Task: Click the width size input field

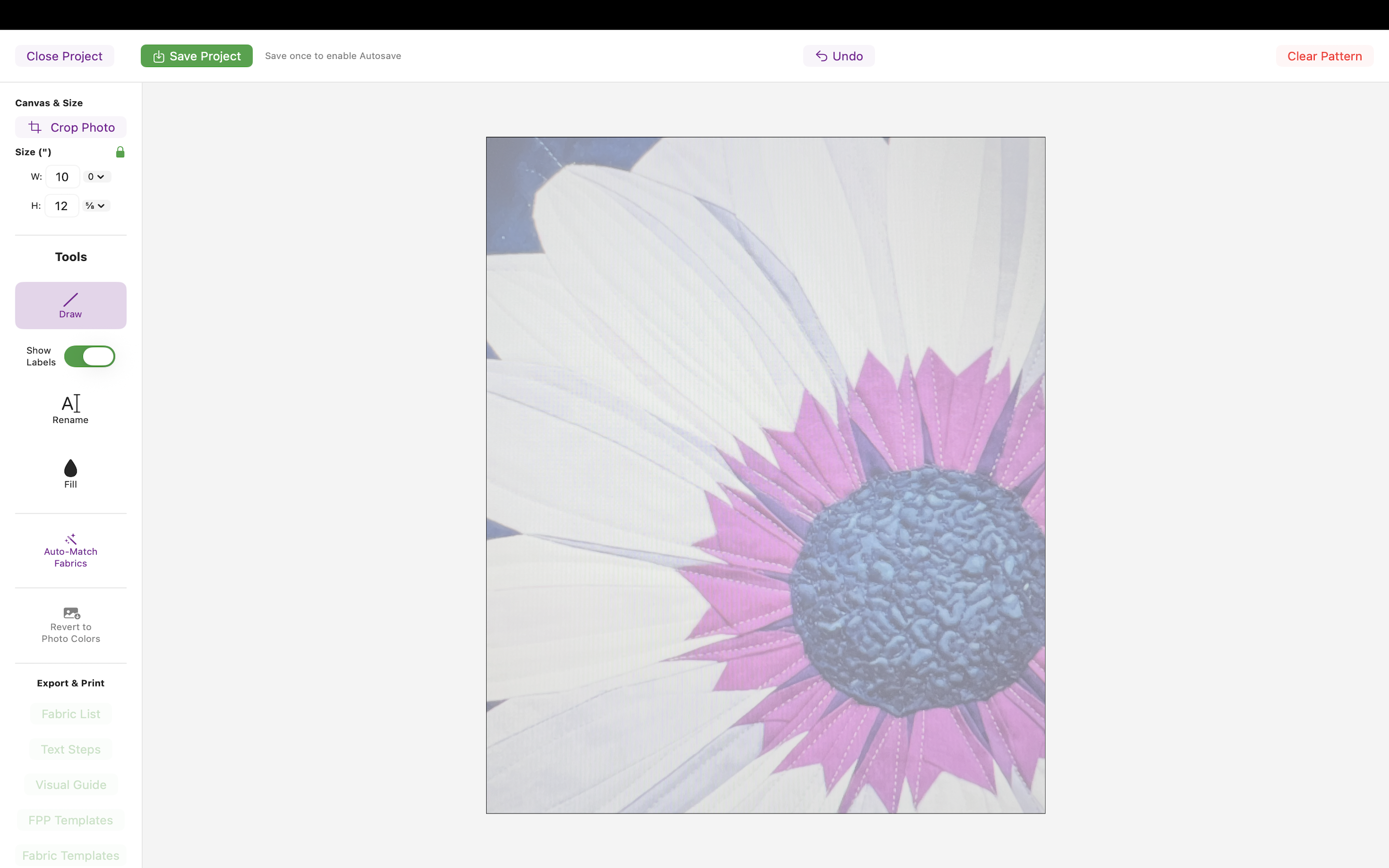Action: 62,177
